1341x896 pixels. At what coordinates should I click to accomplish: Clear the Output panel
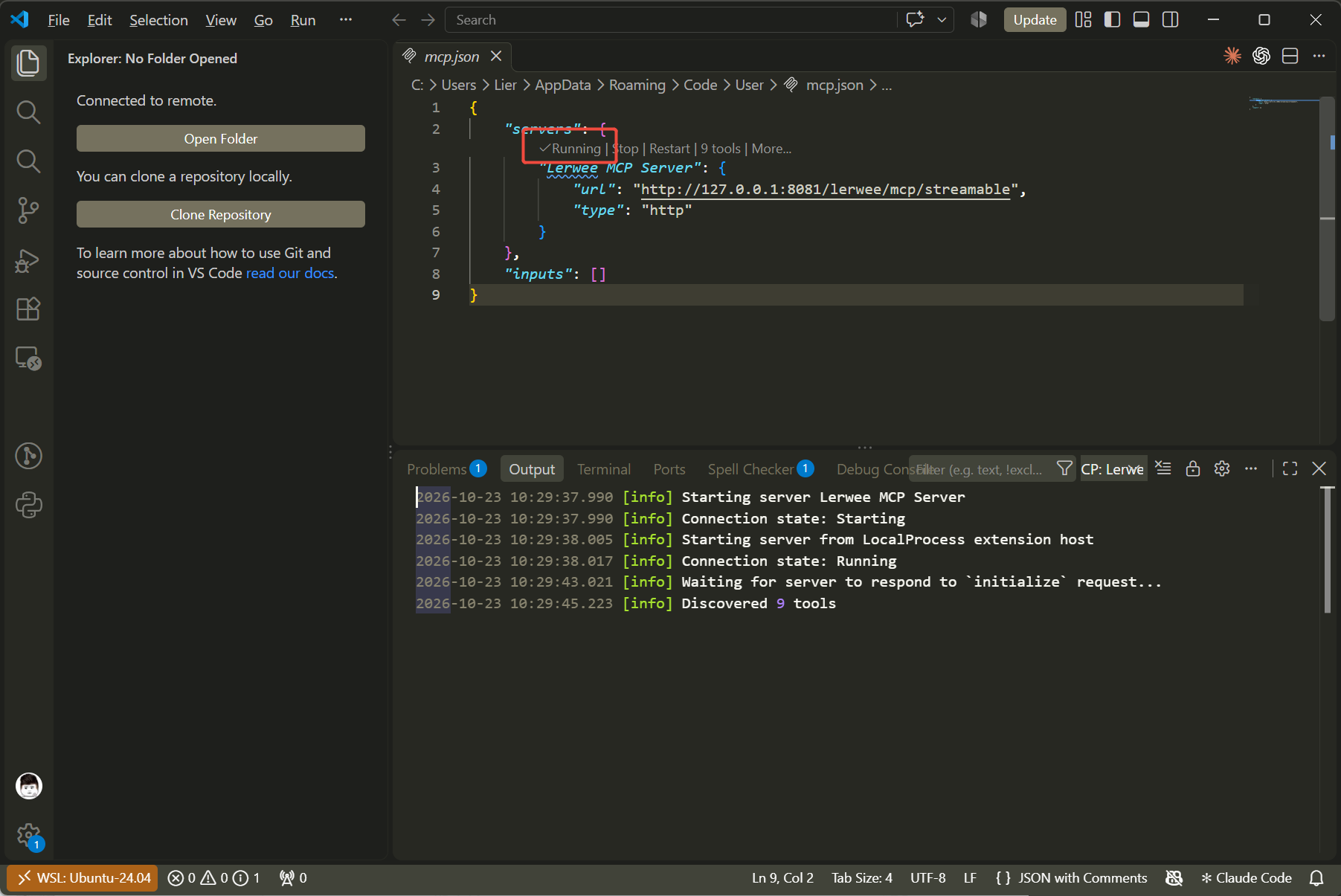pos(1163,468)
